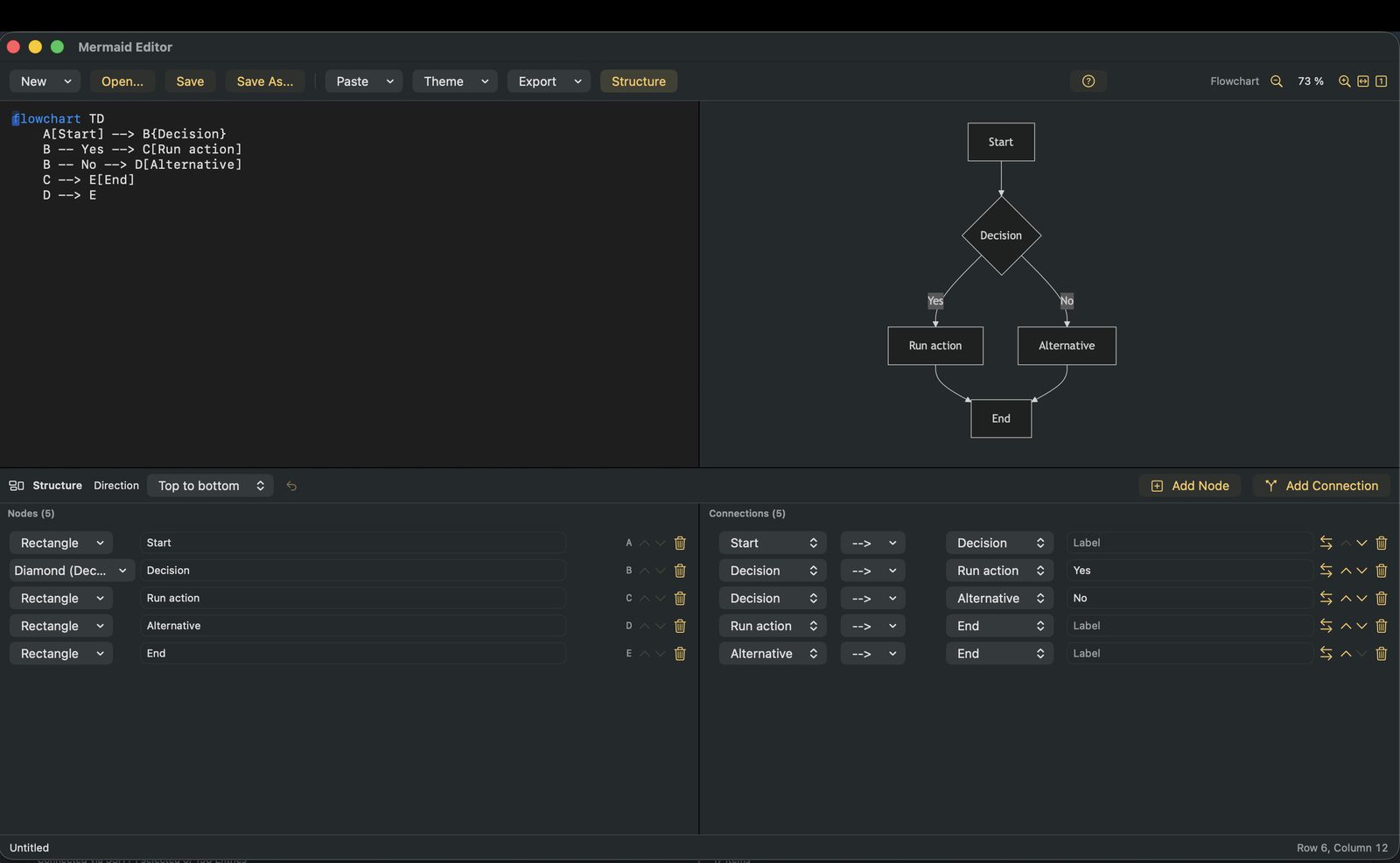Delete the End node row
The height and width of the screenshot is (863, 1400).
[680, 654]
